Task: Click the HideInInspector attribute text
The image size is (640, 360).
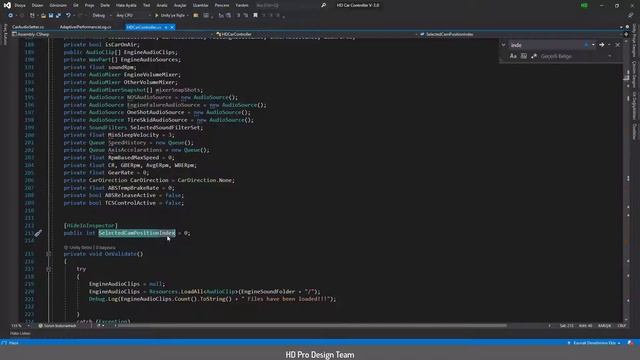Action: pyautogui.click(x=91, y=225)
